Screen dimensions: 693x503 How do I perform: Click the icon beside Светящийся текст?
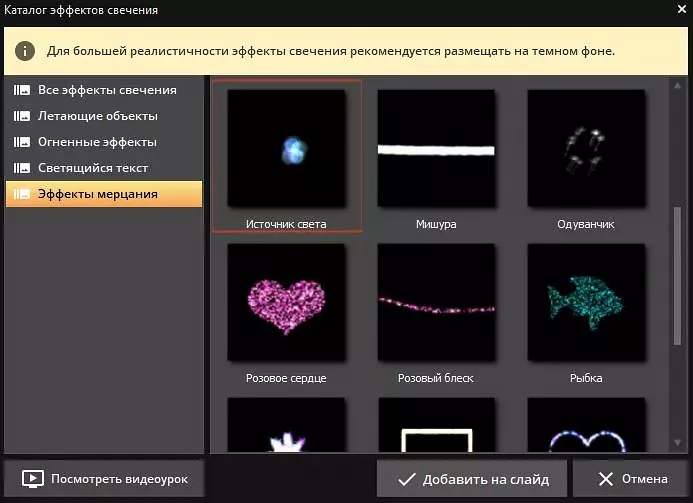coord(22,168)
